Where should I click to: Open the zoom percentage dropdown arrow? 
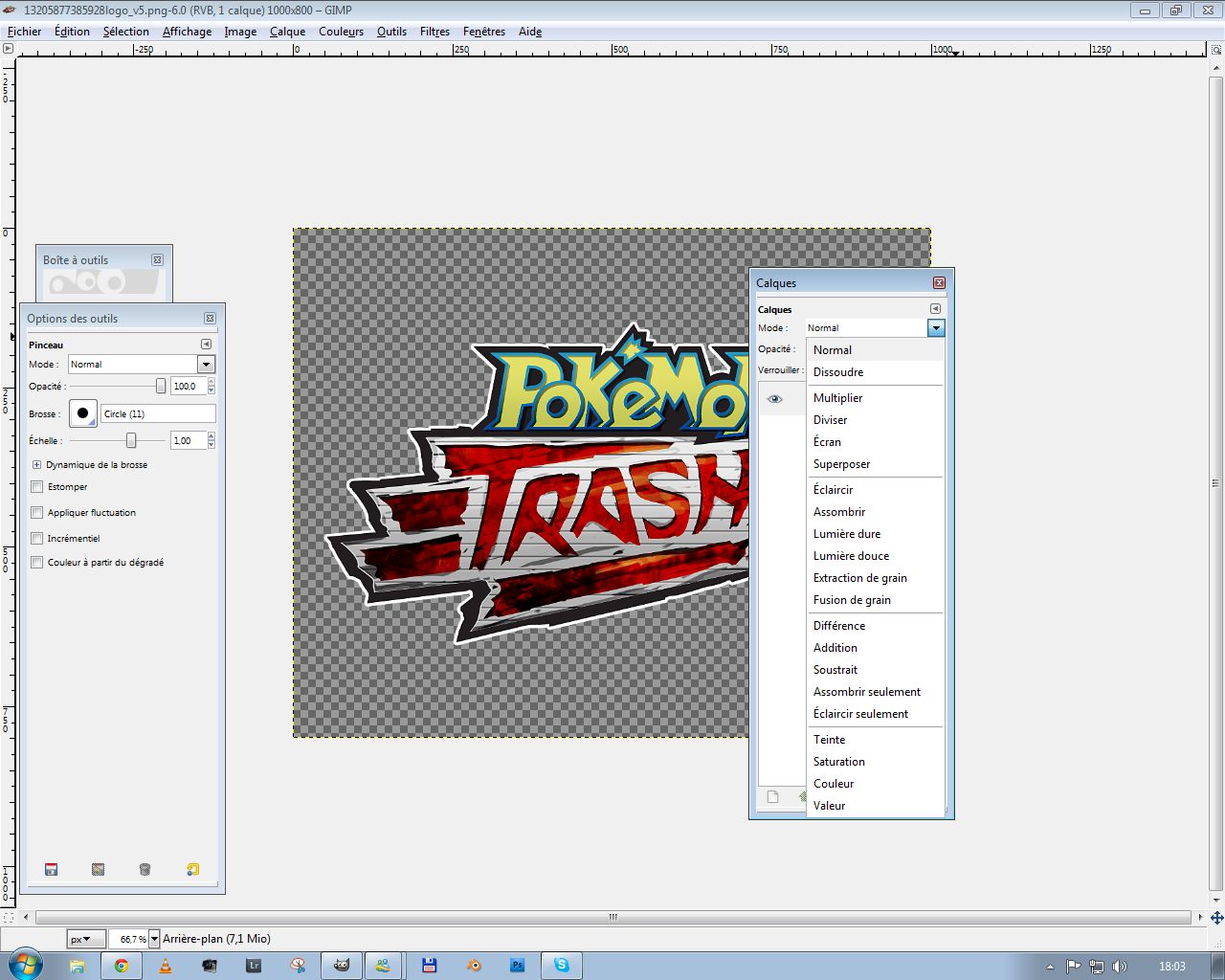[154, 940]
